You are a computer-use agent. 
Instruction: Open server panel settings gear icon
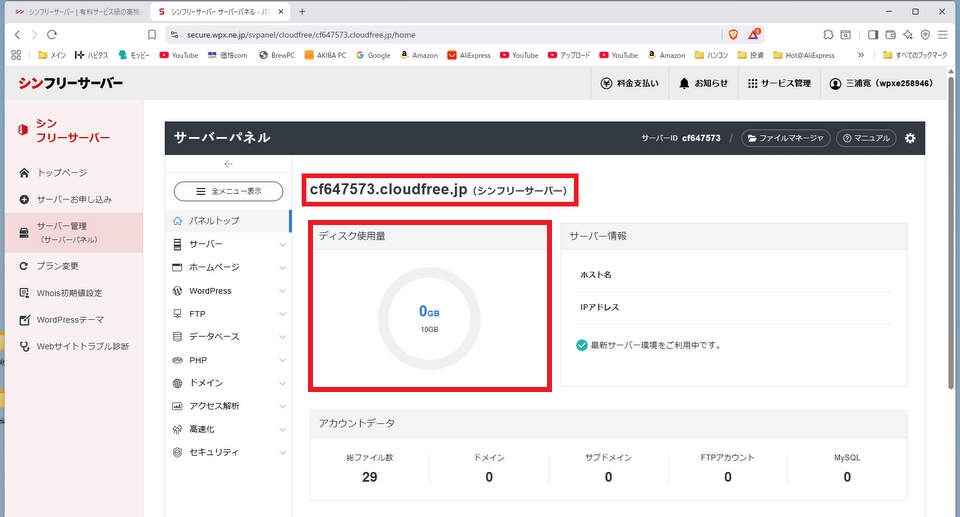tap(910, 138)
